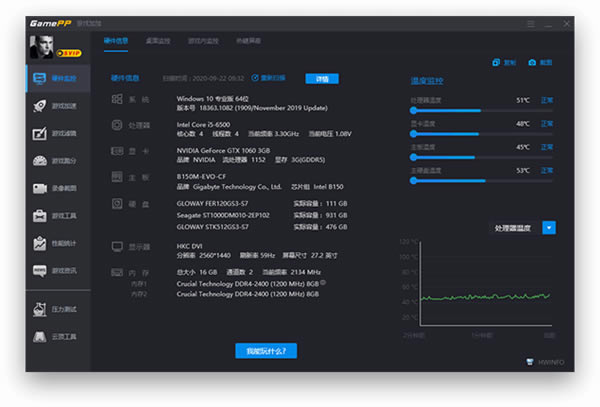
Task: Click the HWINFO icon at bottom right
Action: point(530,362)
